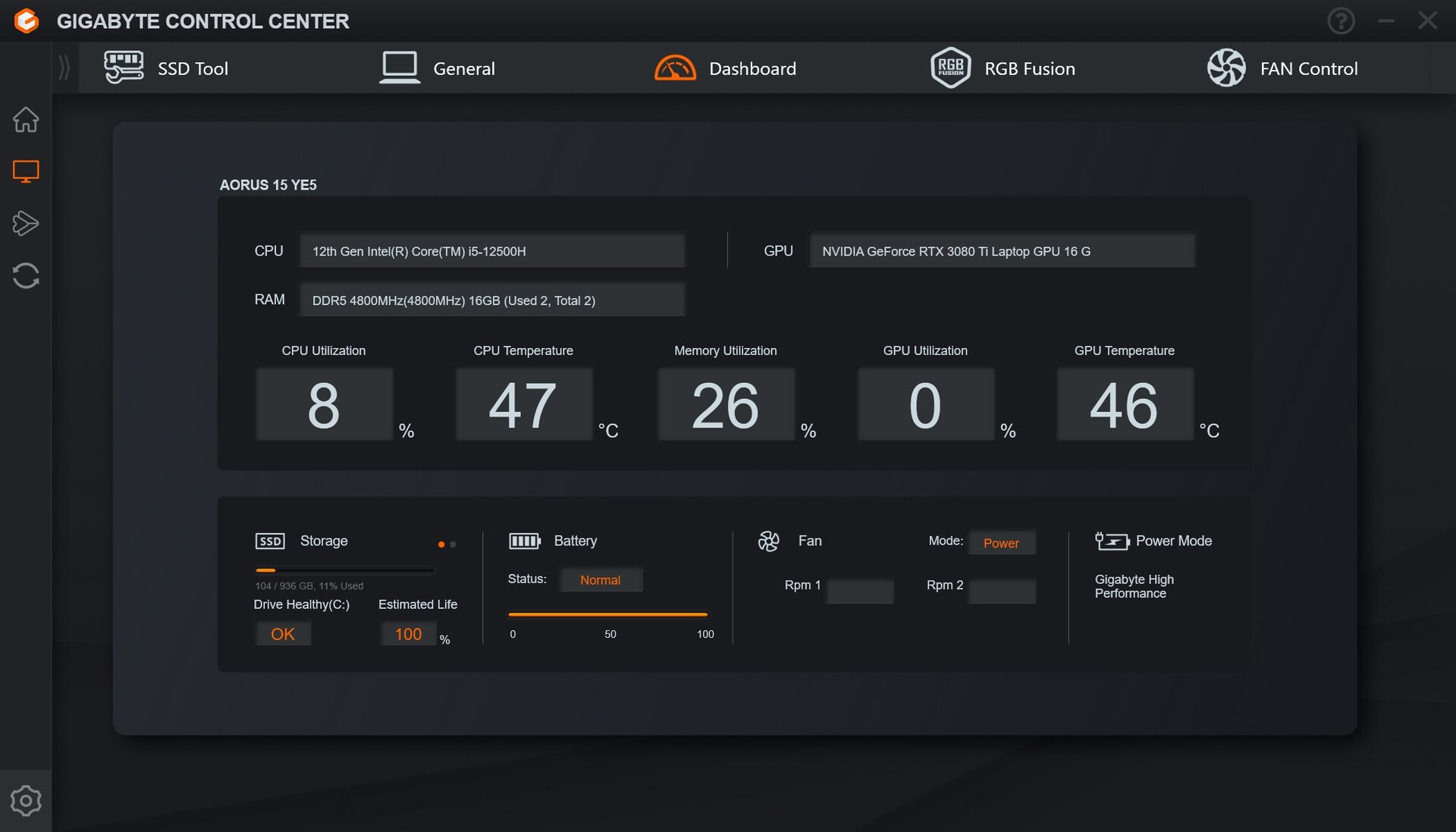Click the Power Mode plug icon
1456x832 pixels.
[x=1112, y=541]
